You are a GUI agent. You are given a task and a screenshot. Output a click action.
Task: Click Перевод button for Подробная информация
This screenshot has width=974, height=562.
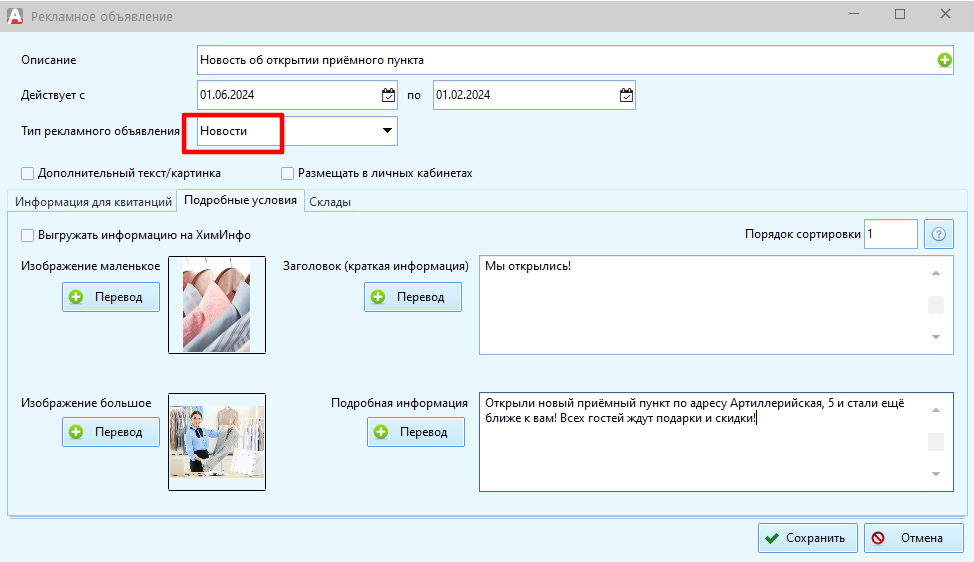point(416,432)
